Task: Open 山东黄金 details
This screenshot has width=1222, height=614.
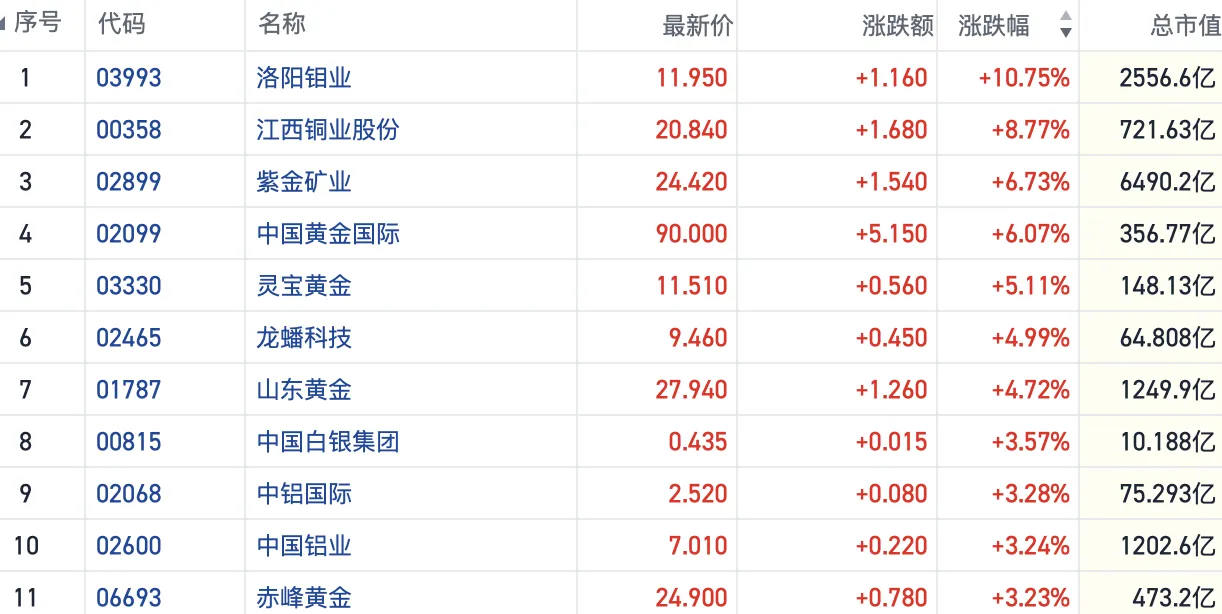Action: [304, 390]
